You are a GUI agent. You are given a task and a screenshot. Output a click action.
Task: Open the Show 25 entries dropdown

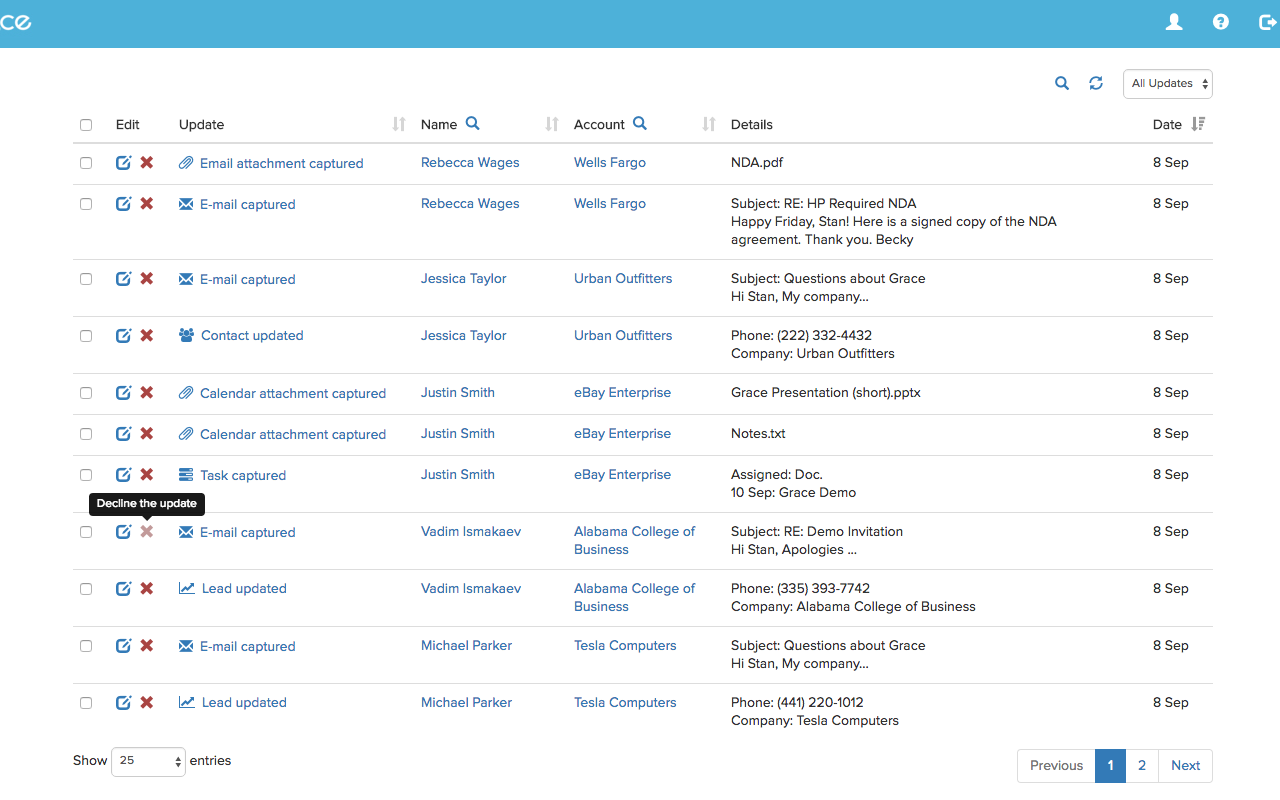tap(148, 761)
